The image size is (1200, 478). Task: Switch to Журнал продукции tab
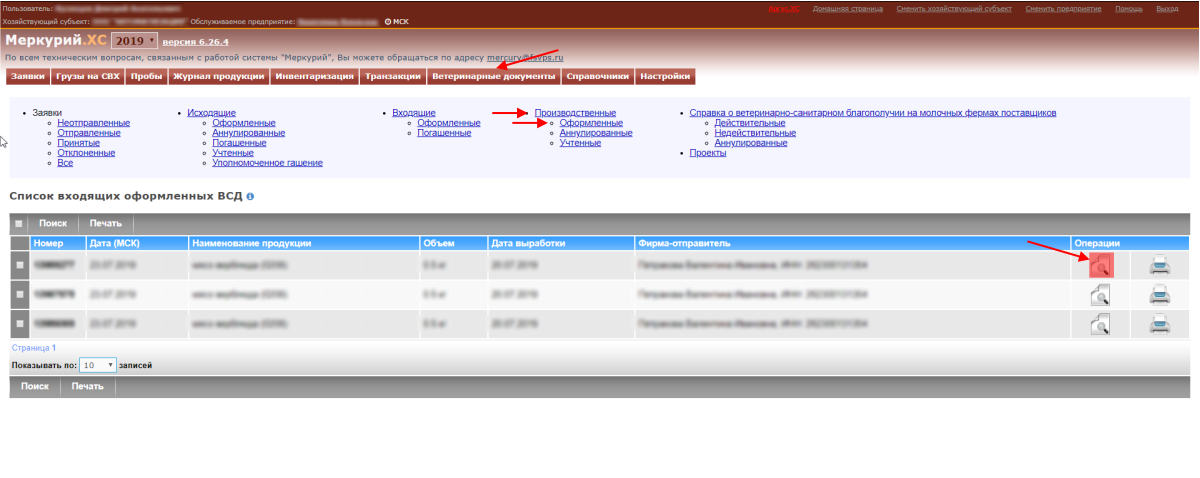(x=218, y=76)
